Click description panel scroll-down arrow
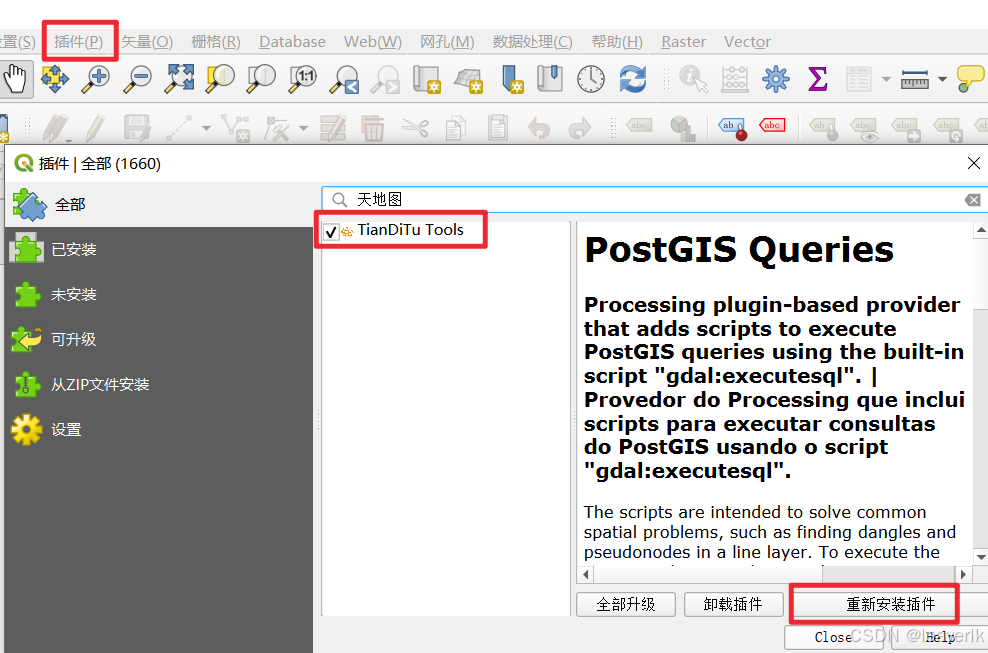Image resolution: width=988 pixels, height=653 pixels. [x=980, y=557]
